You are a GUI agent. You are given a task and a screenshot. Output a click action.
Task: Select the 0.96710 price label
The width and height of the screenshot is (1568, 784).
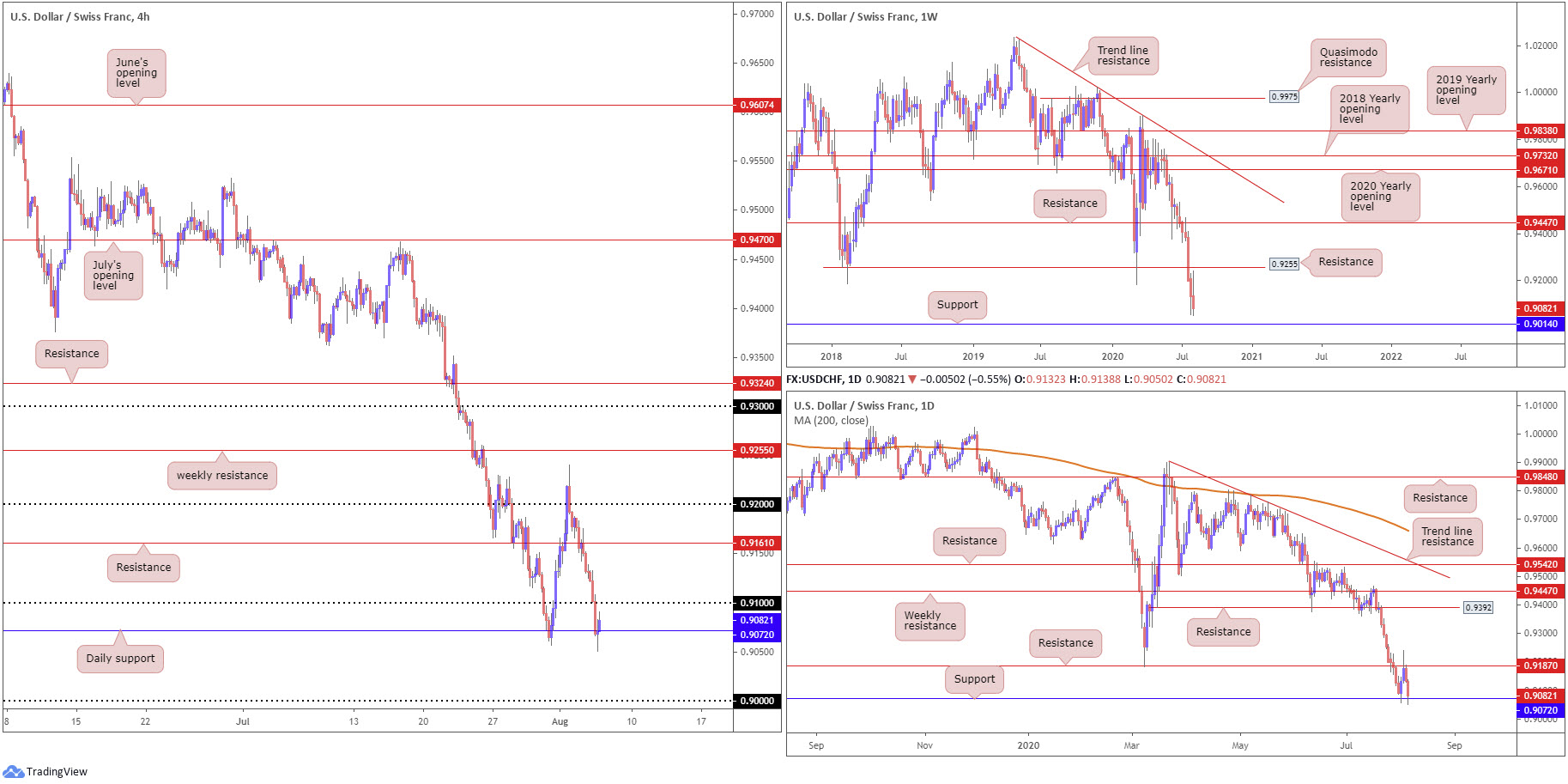tap(1540, 170)
